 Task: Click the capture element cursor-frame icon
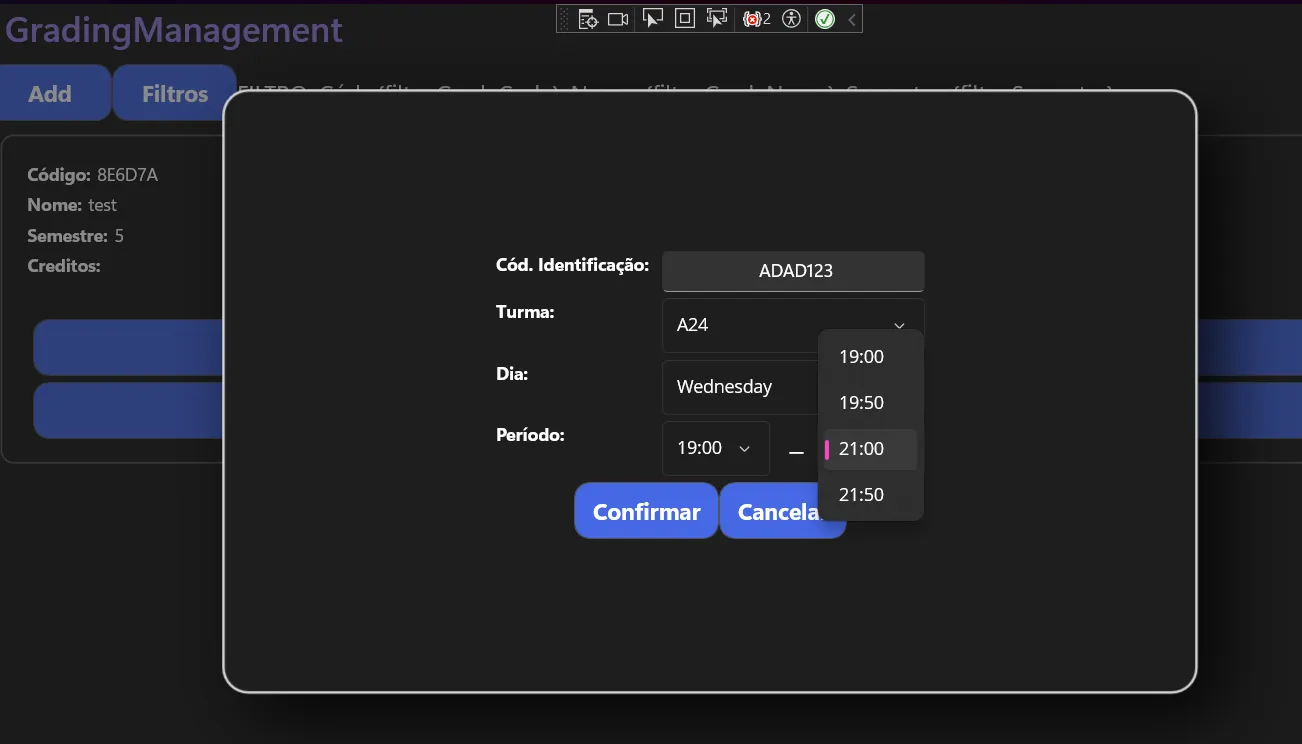716,18
